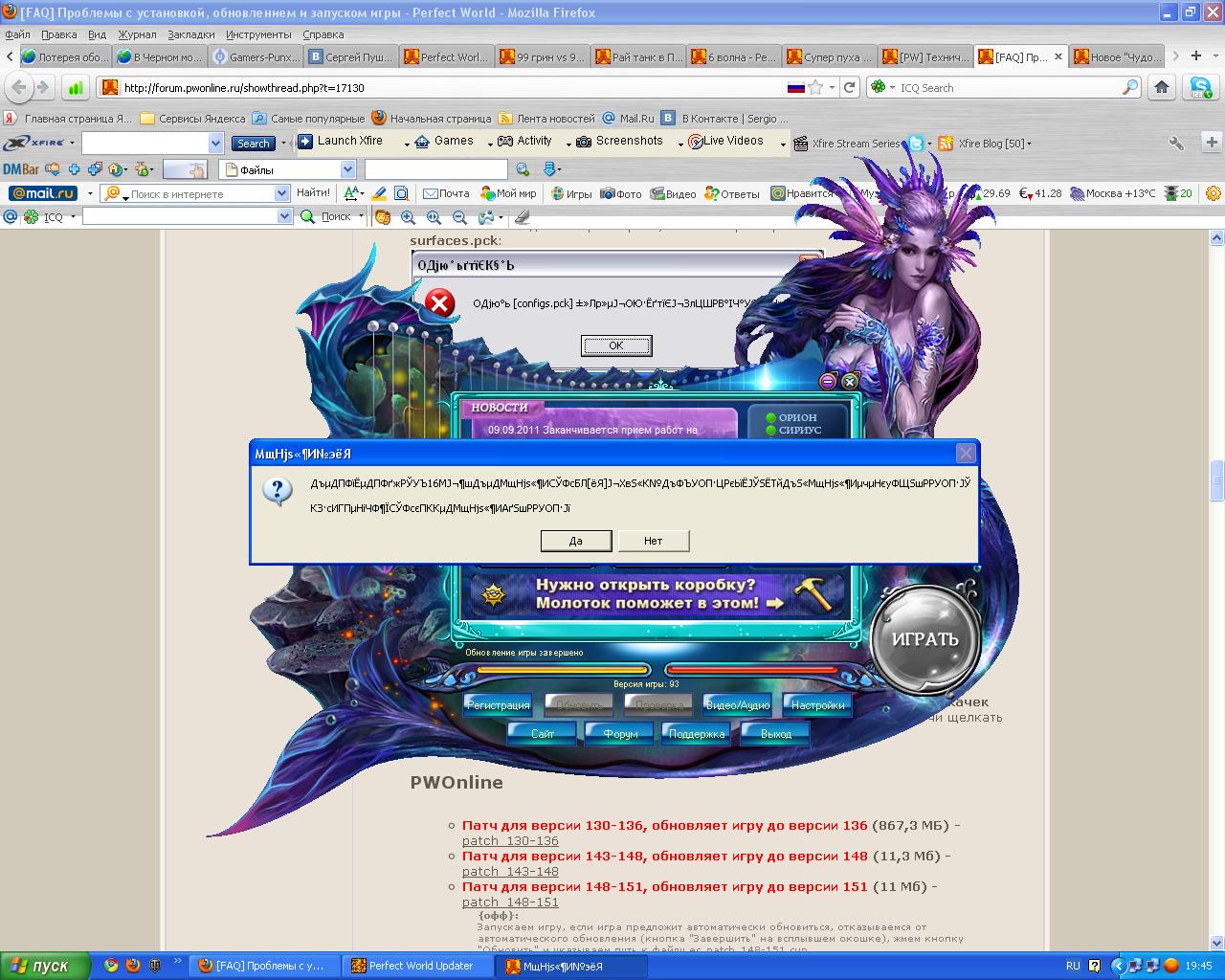Click the Найти! button
Image resolution: width=1225 pixels, height=980 pixels.
(313, 193)
